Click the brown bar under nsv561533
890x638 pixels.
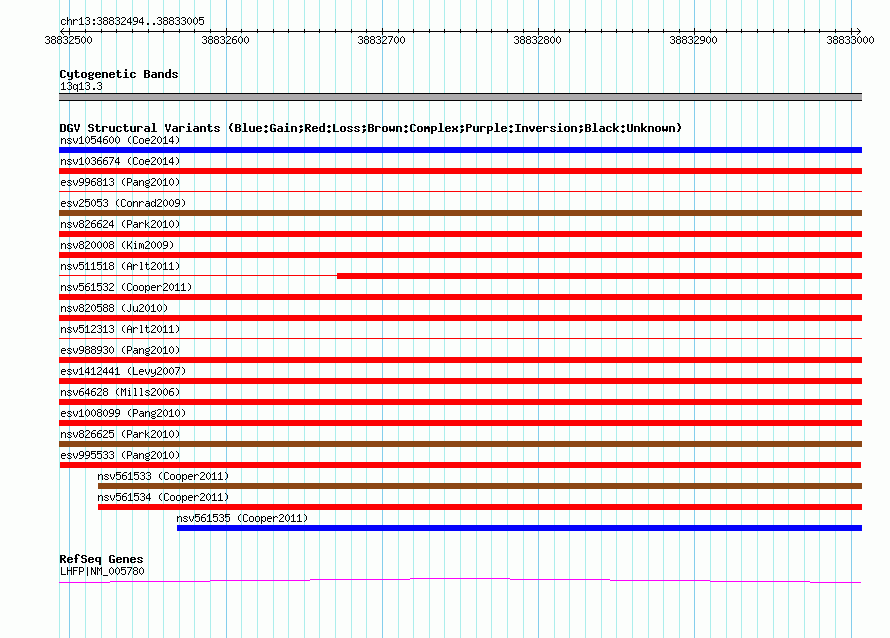point(480,486)
